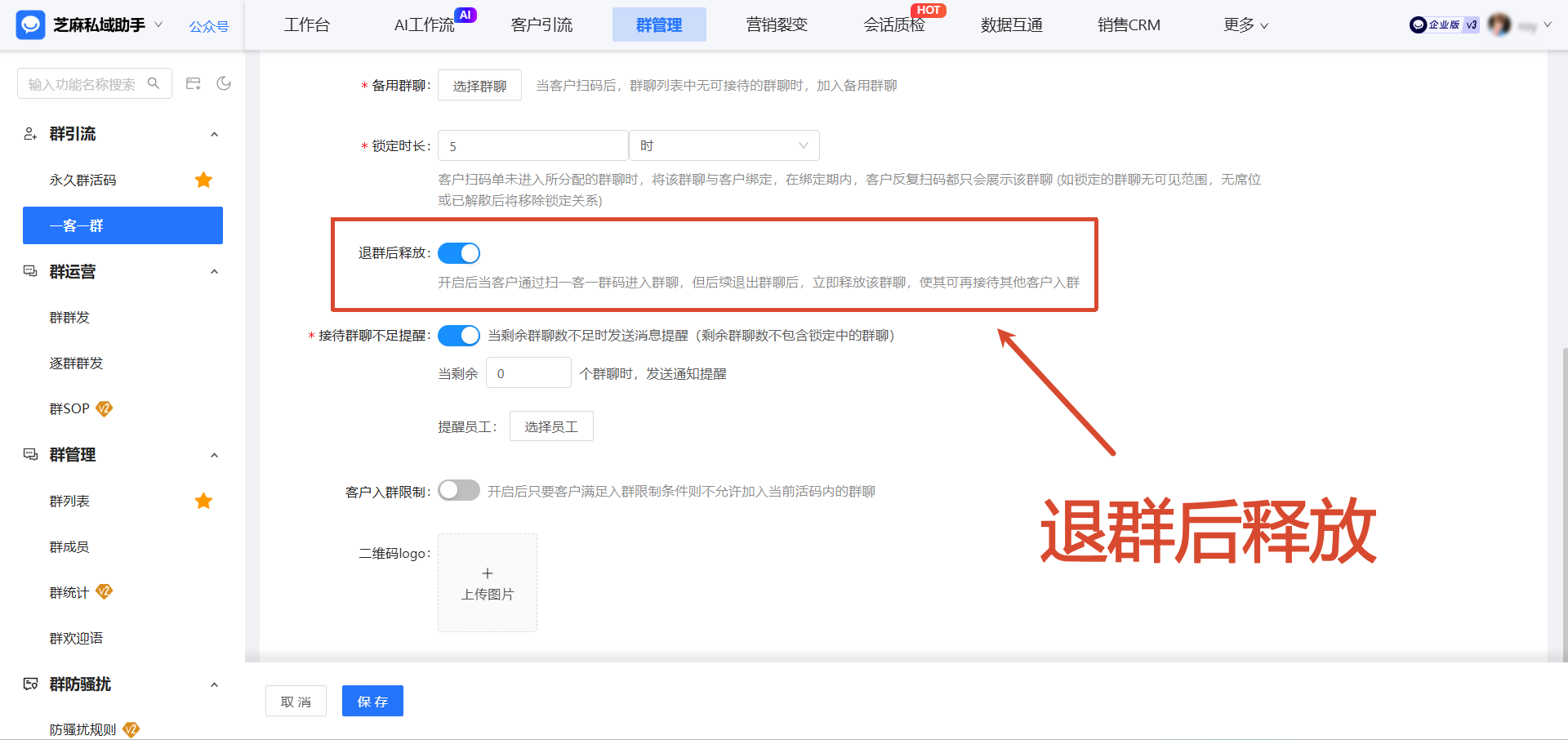The height and width of the screenshot is (740, 1568).
Task: Click the panel collapse icon beside the moon icon
Action: tap(193, 82)
